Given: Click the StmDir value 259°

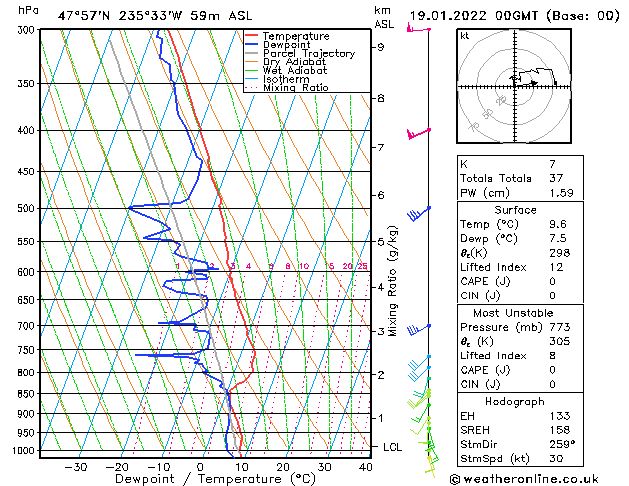Looking at the screenshot, I should [562, 444].
